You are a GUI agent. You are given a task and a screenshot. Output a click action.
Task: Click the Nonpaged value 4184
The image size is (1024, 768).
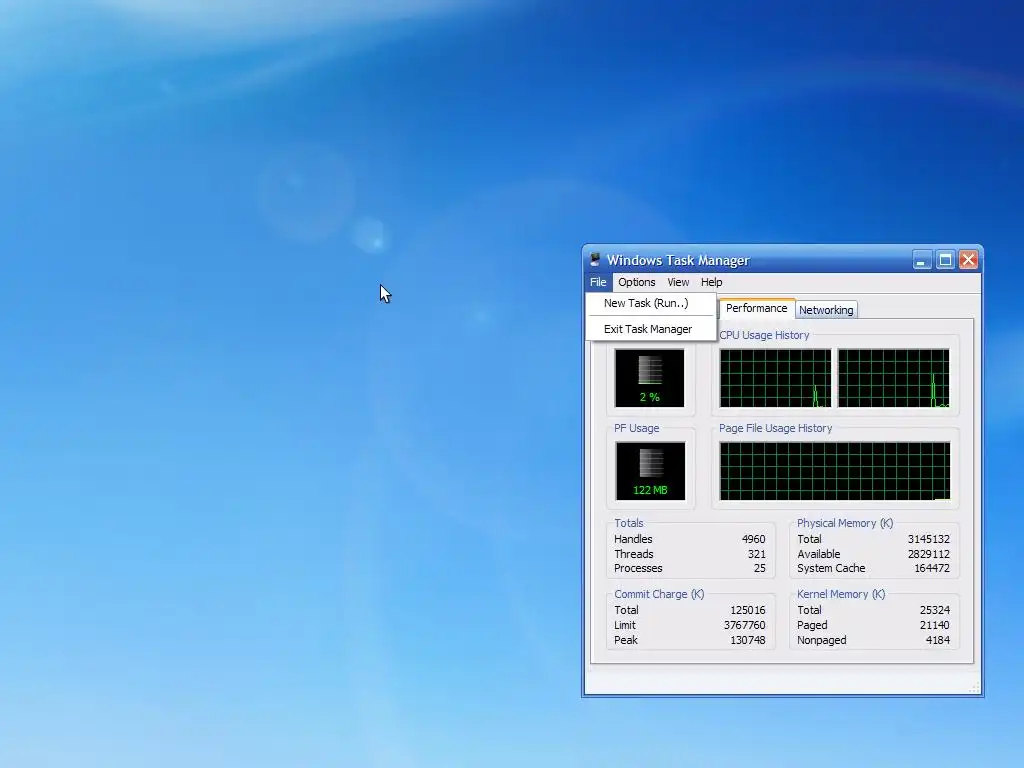click(938, 641)
